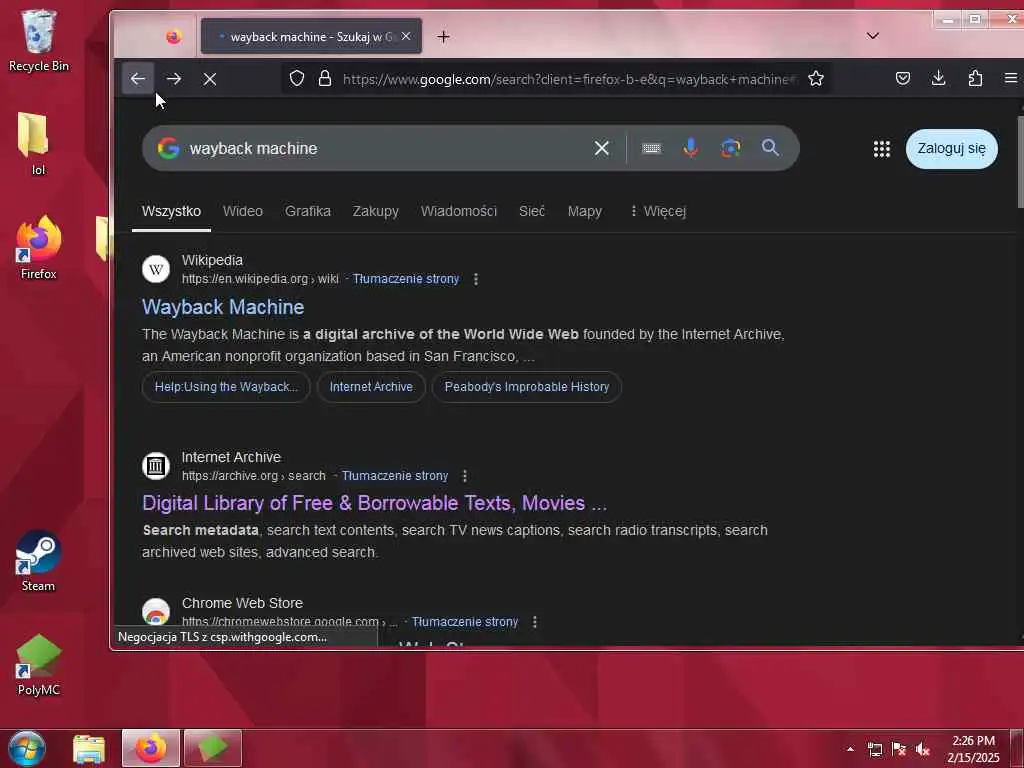Open more options for Internet Archive result

pyautogui.click(x=464, y=475)
